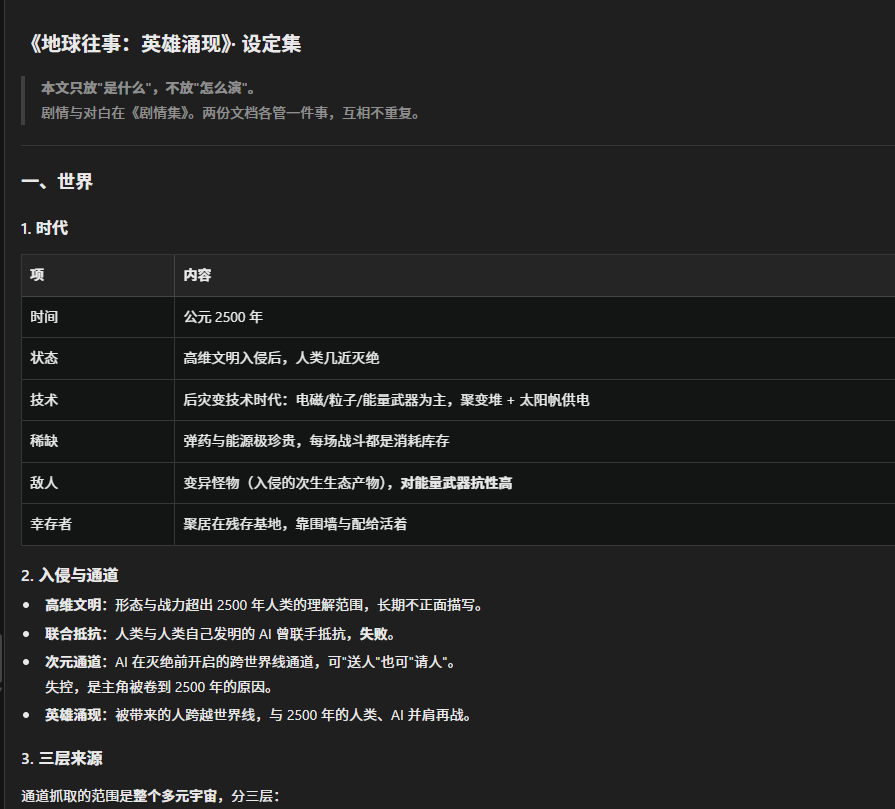Click the table cell 公元 2500 年
895x809 pixels.
coord(534,317)
